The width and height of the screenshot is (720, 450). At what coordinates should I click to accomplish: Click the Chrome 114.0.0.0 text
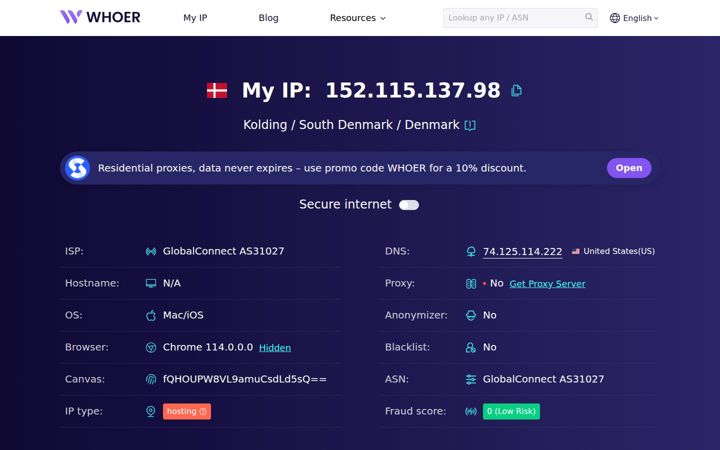208,347
